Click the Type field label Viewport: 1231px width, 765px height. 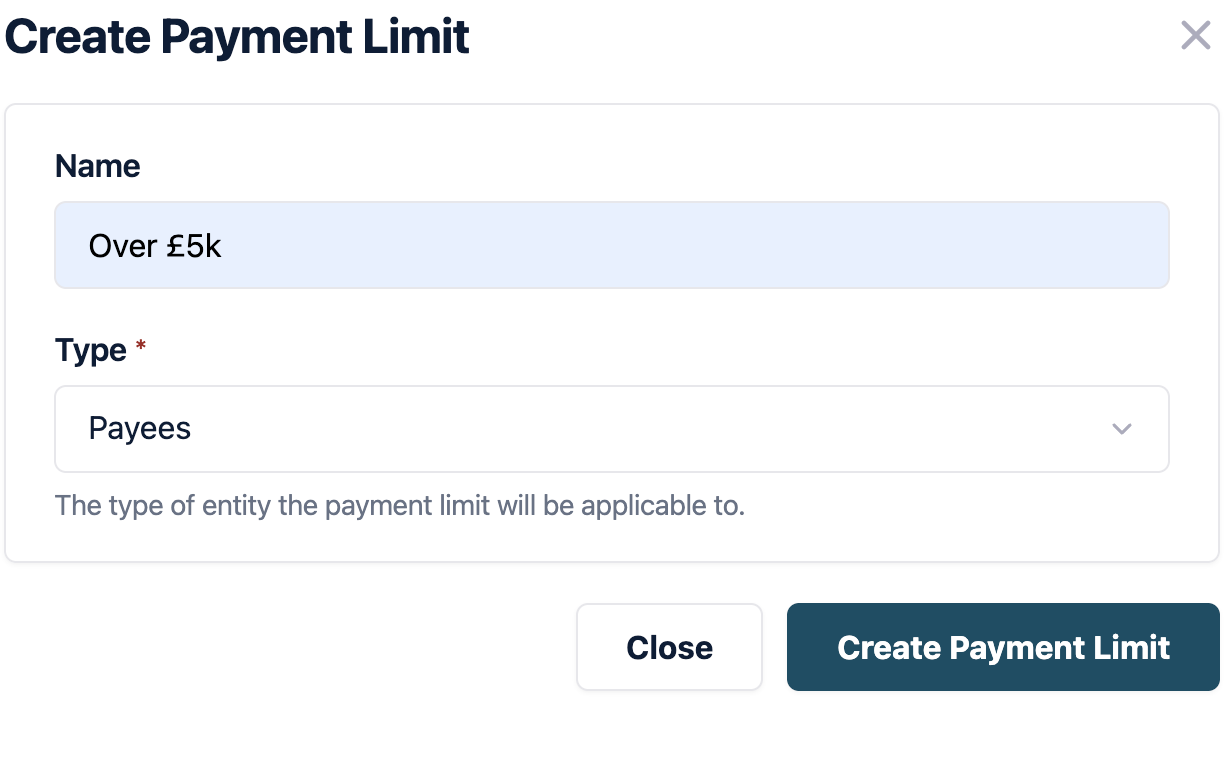(x=91, y=350)
